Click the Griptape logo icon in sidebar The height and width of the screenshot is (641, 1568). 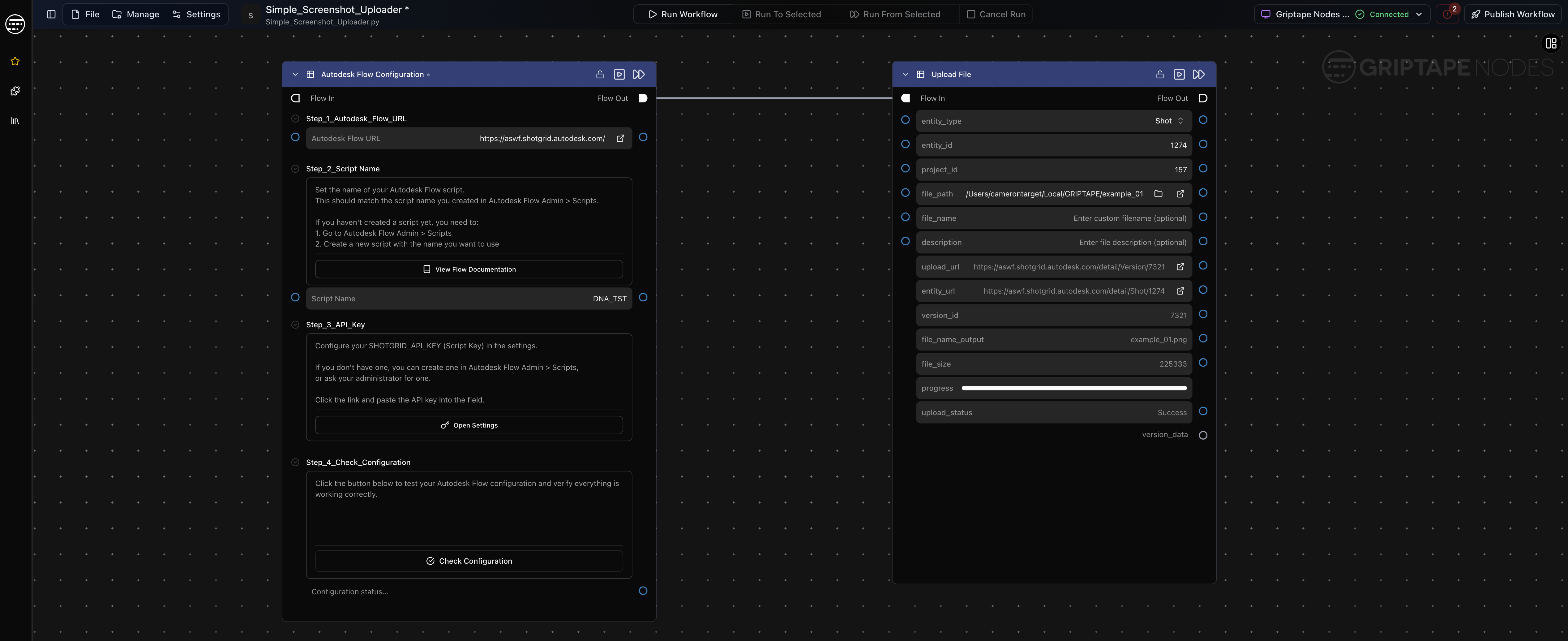(15, 24)
